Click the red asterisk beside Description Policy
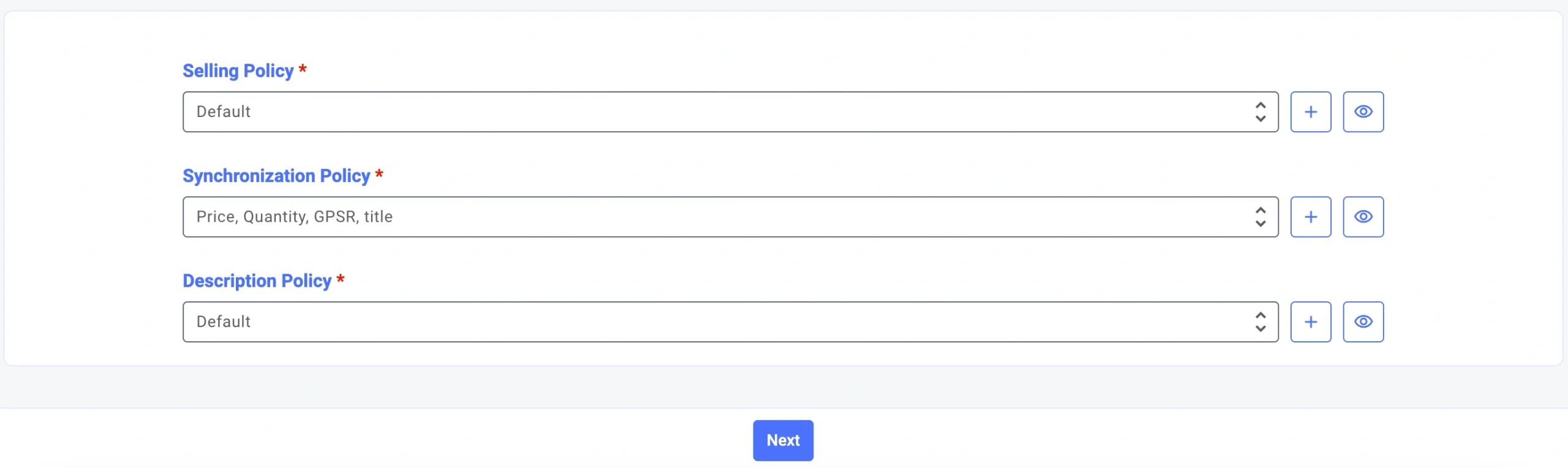1568x468 pixels. click(x=341, y=279)
